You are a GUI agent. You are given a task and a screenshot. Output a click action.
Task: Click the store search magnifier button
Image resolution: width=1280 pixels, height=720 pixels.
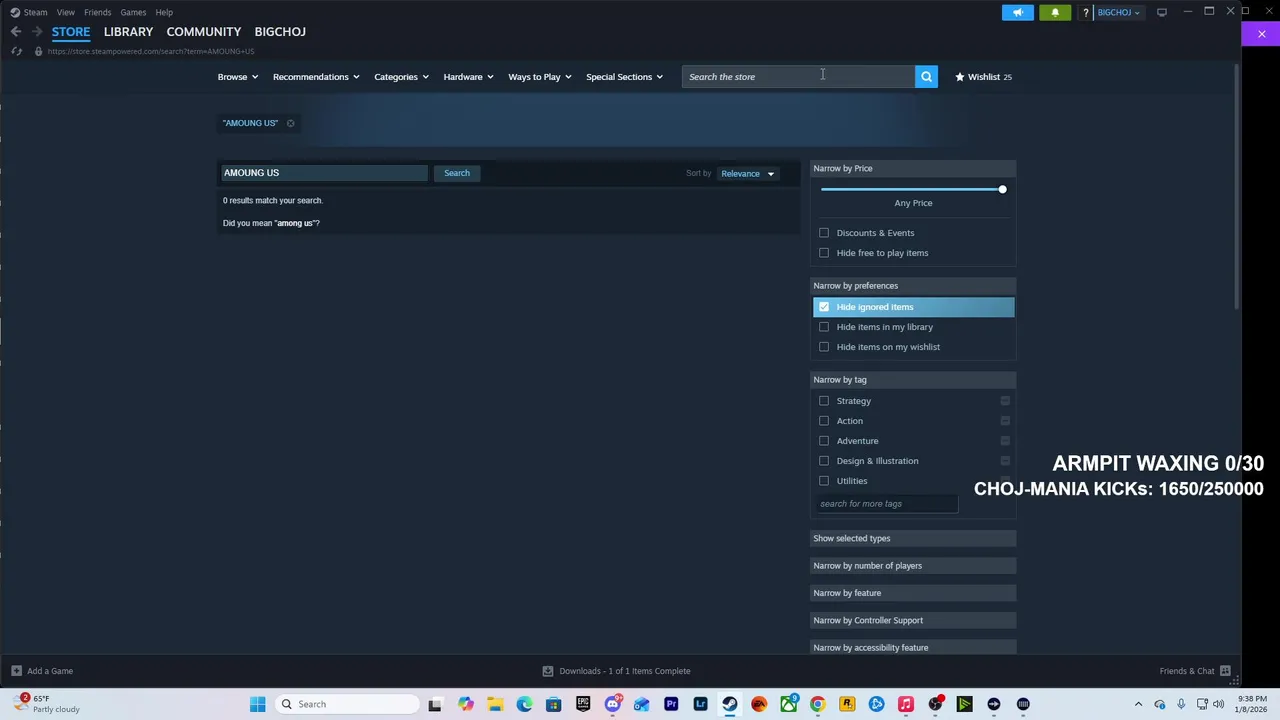(926, 77)
